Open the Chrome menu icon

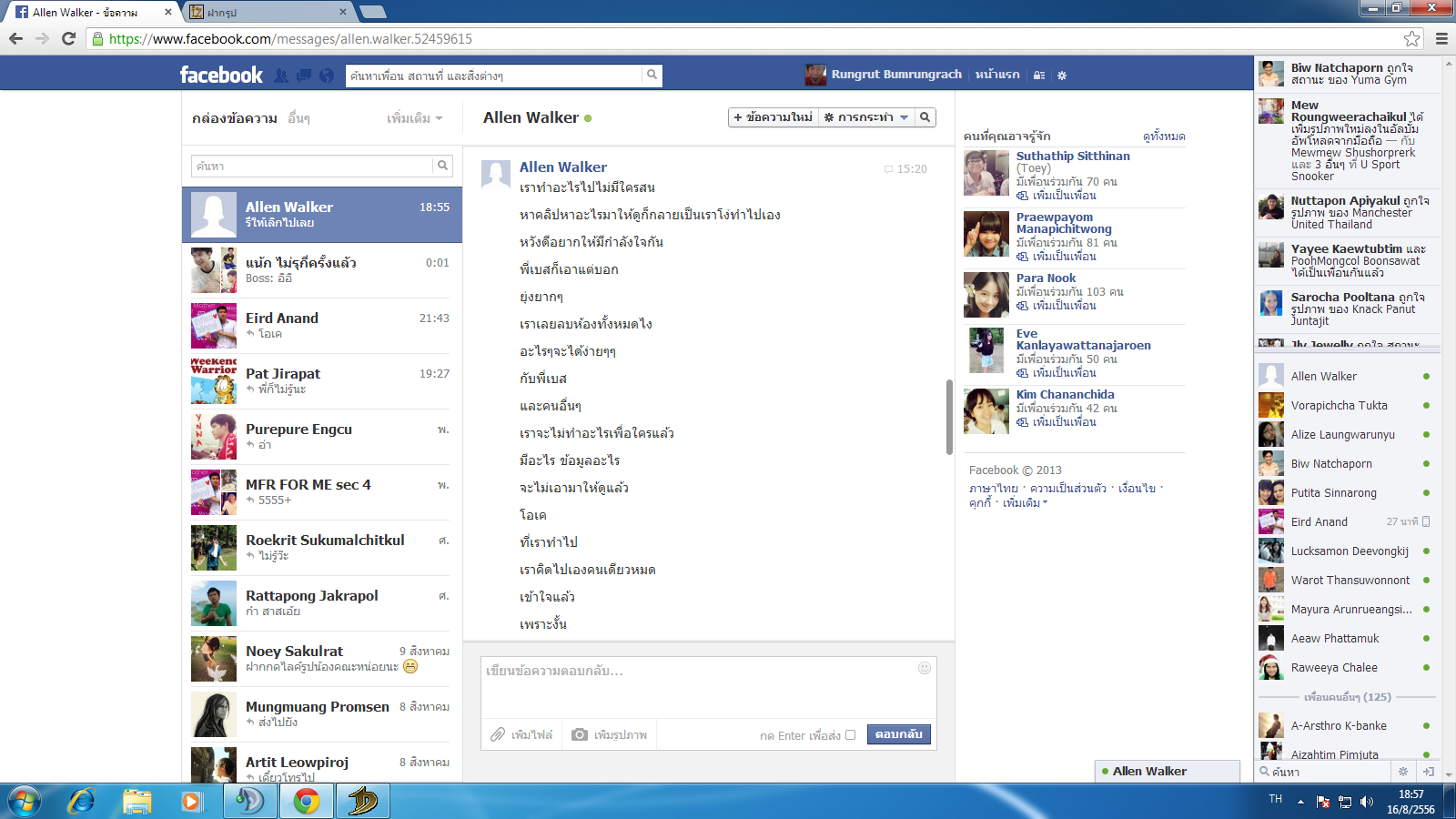pyautogui.click(x=1441, y=38)
